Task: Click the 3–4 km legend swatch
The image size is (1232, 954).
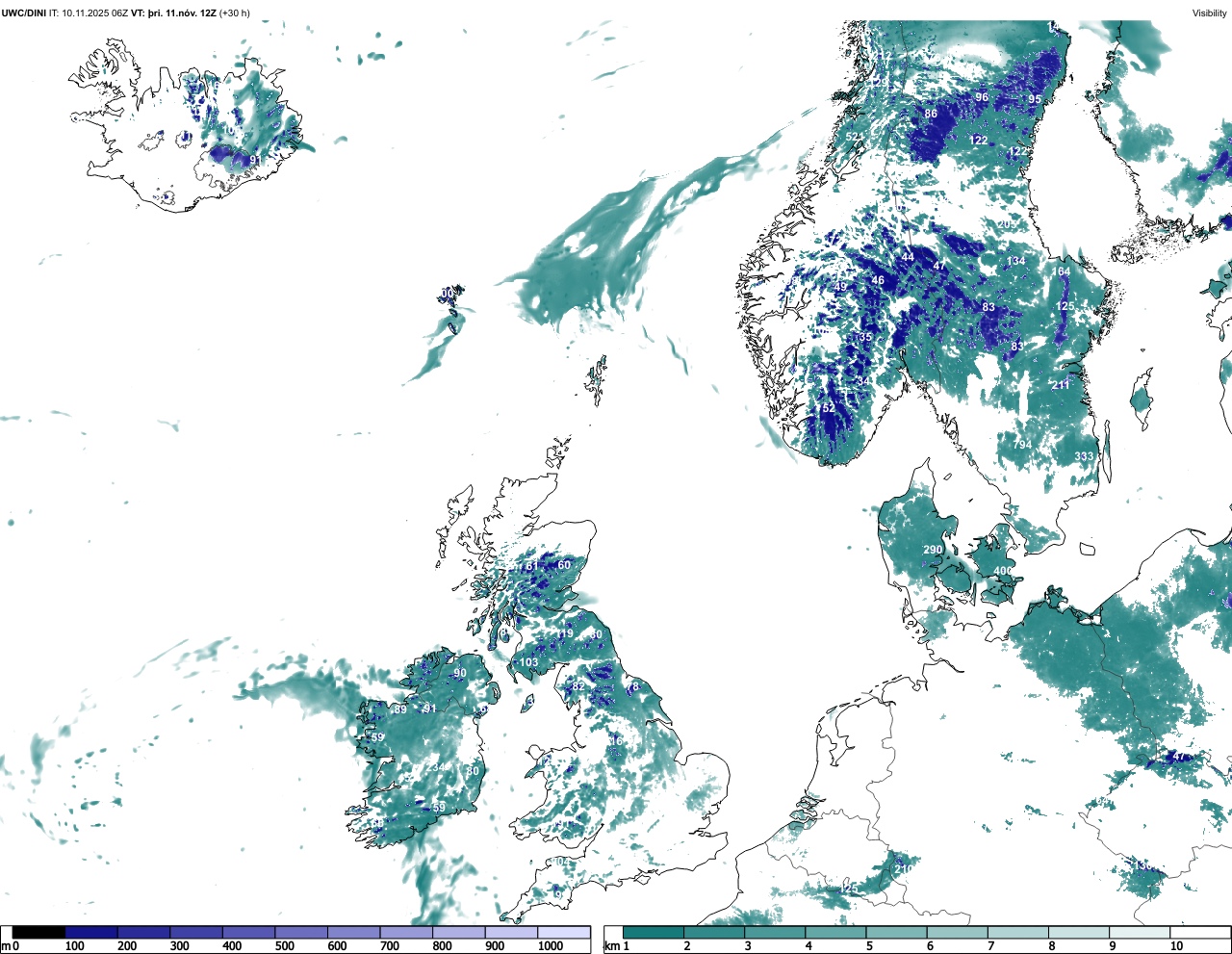Action: click(775, 933)
